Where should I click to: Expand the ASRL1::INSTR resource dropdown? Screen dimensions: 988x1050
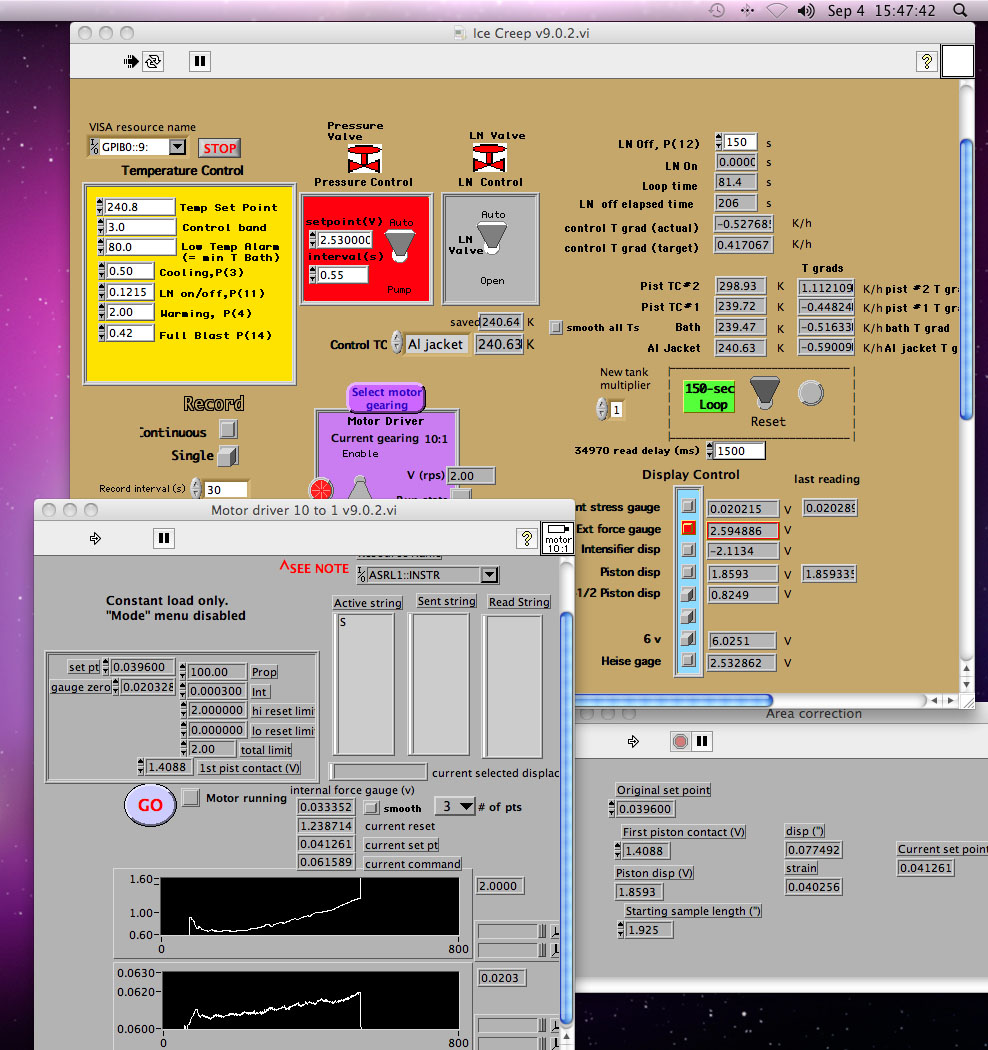pyautogui.click(x=488, y=575)
